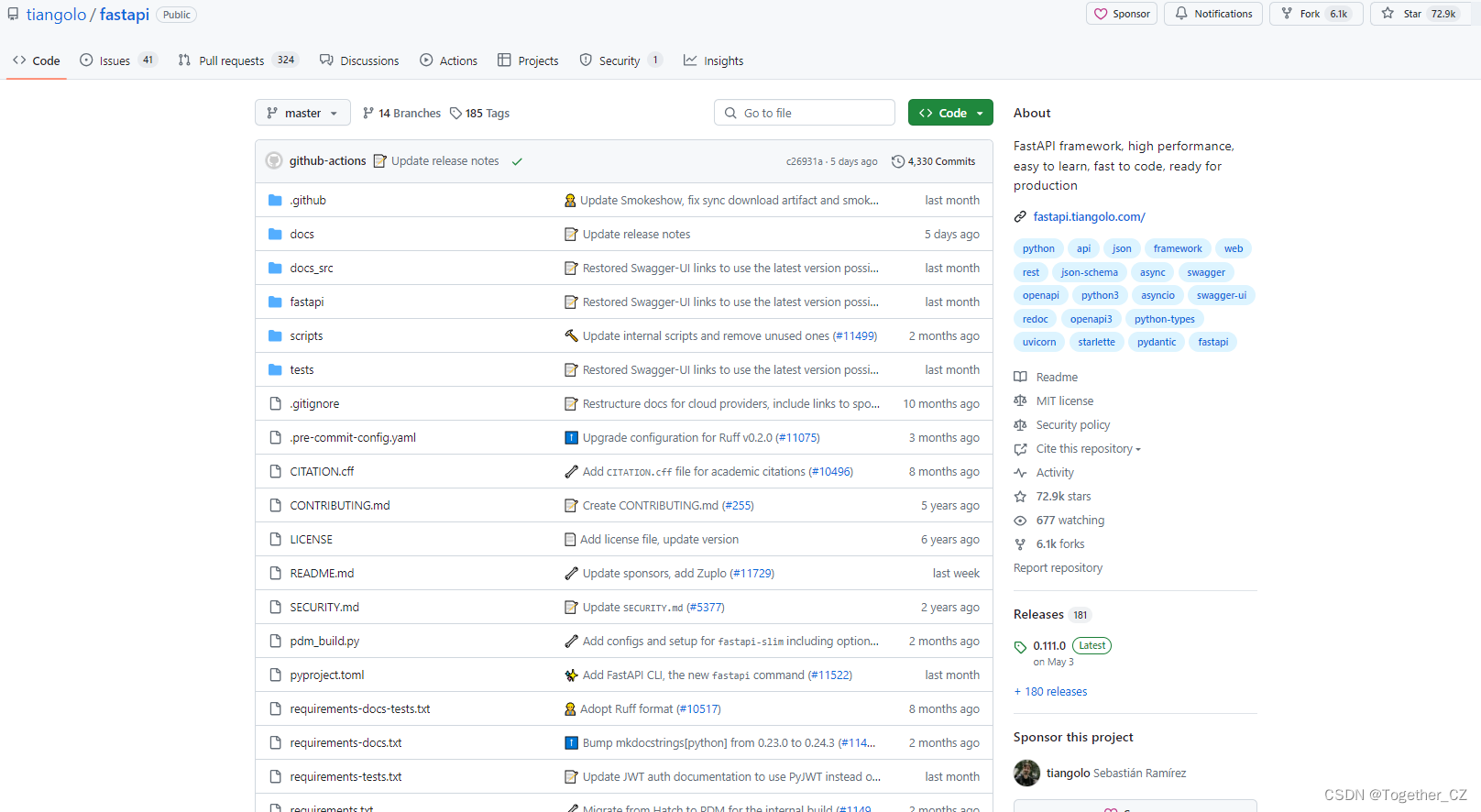This screenshot has width=1481, height=812.
Task: Select the json-schema topic tag
Action: click(x=1089, y=272)
